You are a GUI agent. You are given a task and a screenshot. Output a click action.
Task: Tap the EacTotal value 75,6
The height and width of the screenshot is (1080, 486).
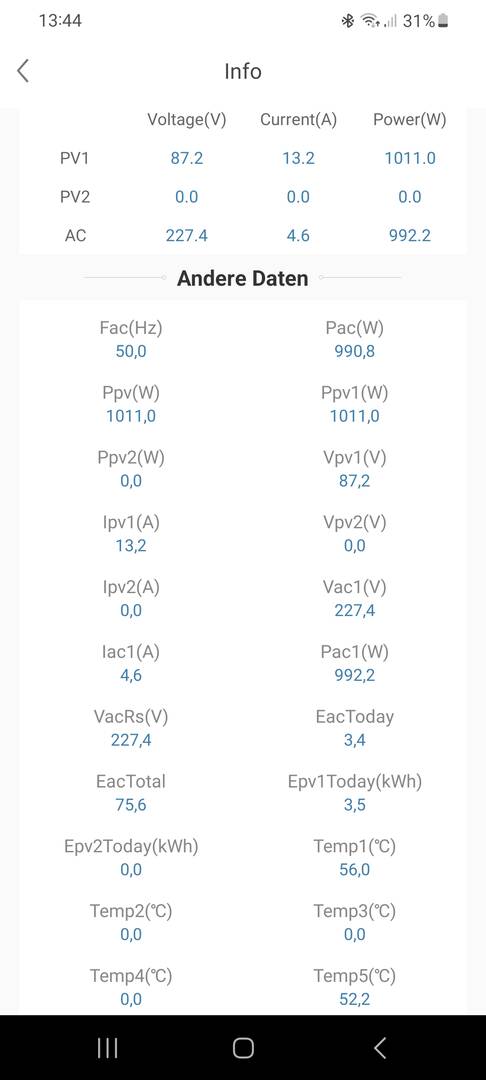point(131,804)
